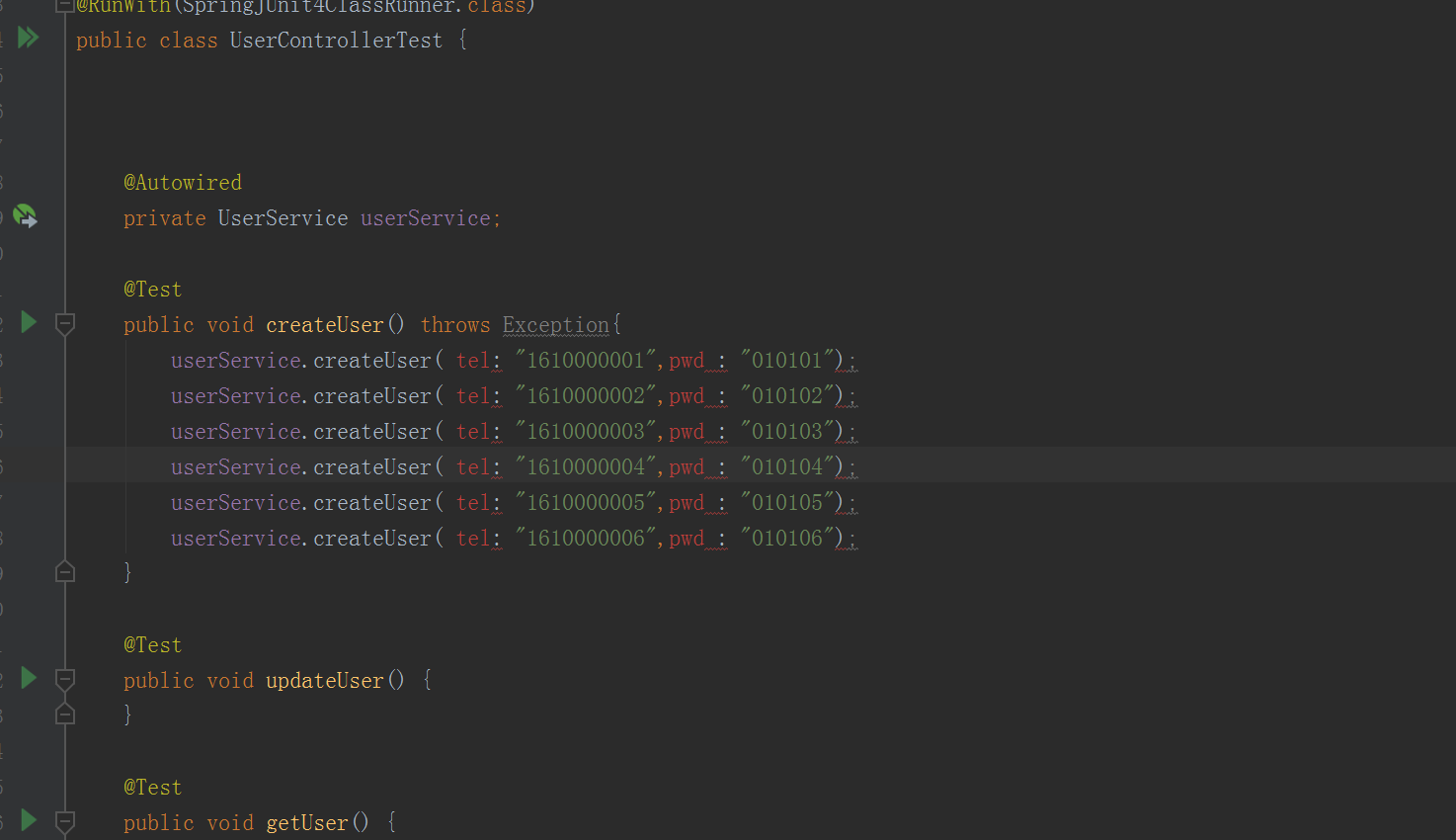Run the updateUser test method
This screenshot has width=1456, height=840.
27,679
